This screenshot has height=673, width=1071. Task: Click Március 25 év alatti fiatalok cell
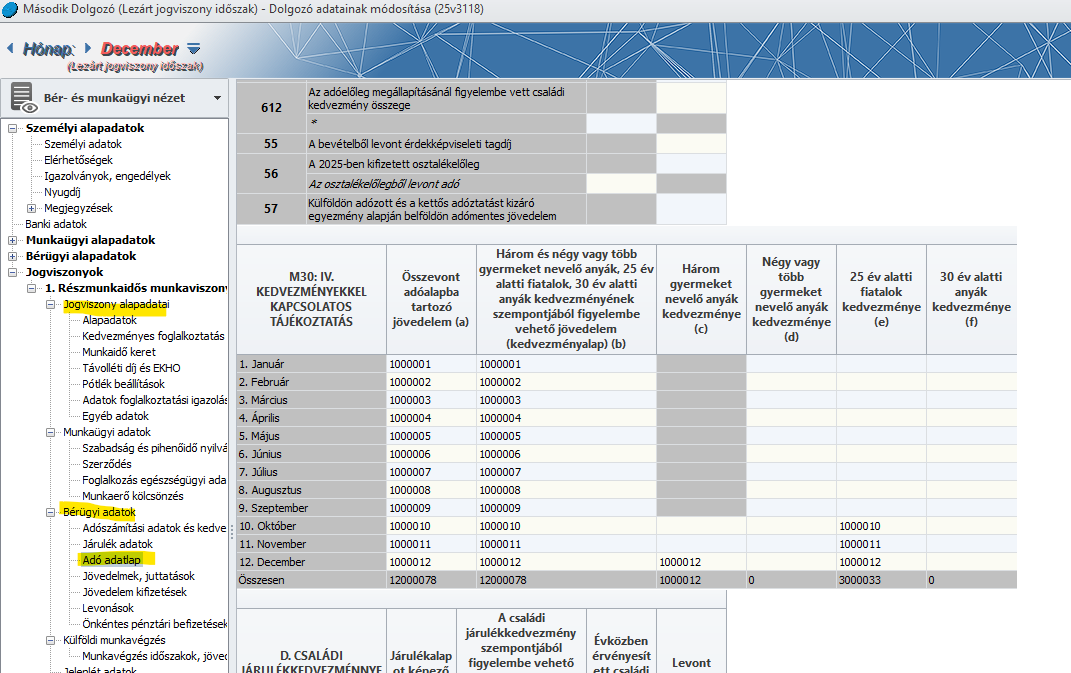[881, 400]
